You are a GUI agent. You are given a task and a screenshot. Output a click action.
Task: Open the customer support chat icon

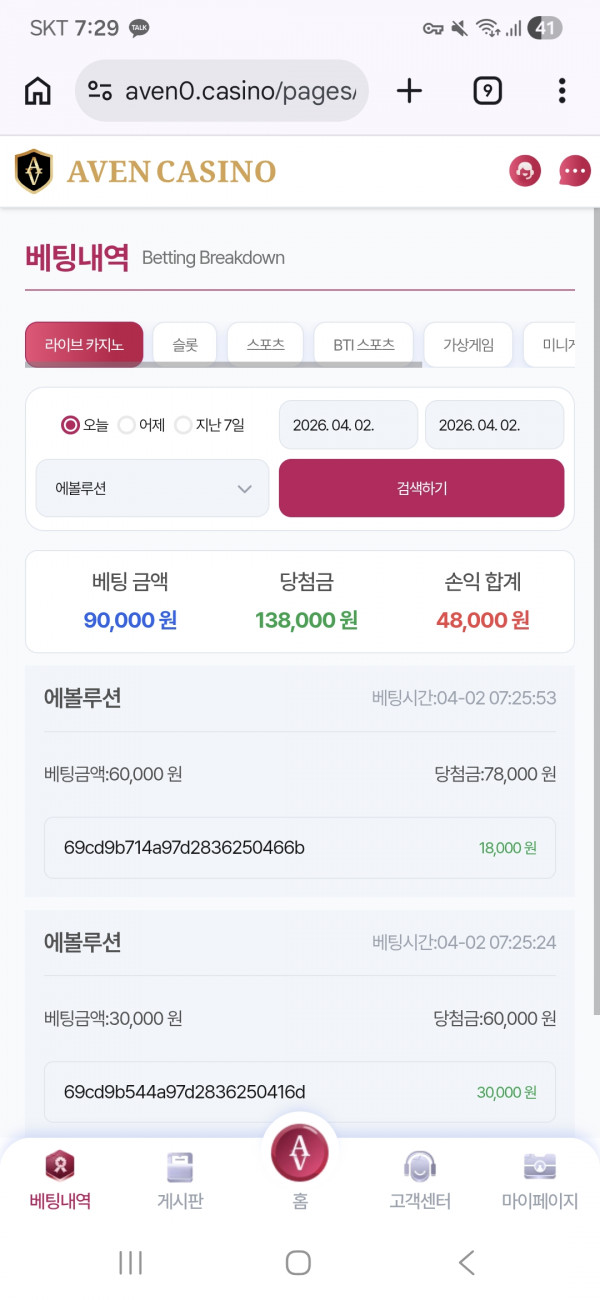pos(524,170)
